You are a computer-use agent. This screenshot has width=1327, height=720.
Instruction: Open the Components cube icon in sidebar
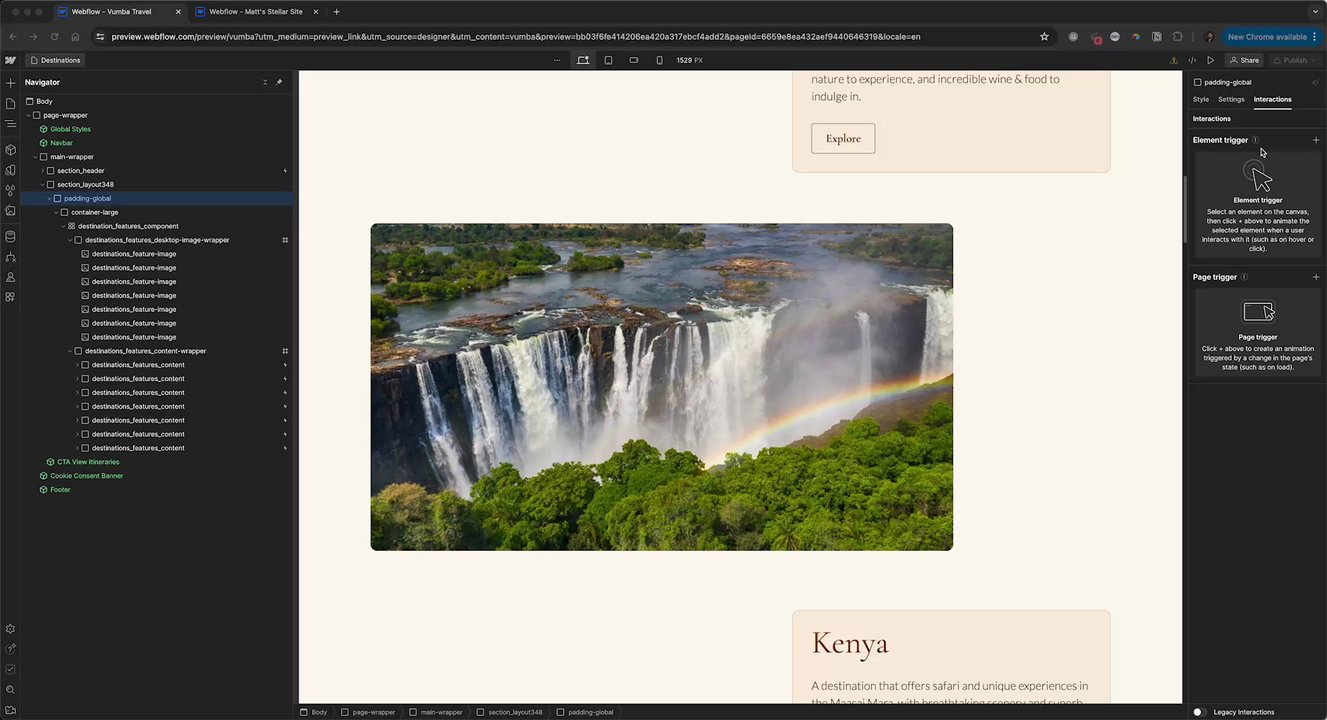tap(10, 150)
